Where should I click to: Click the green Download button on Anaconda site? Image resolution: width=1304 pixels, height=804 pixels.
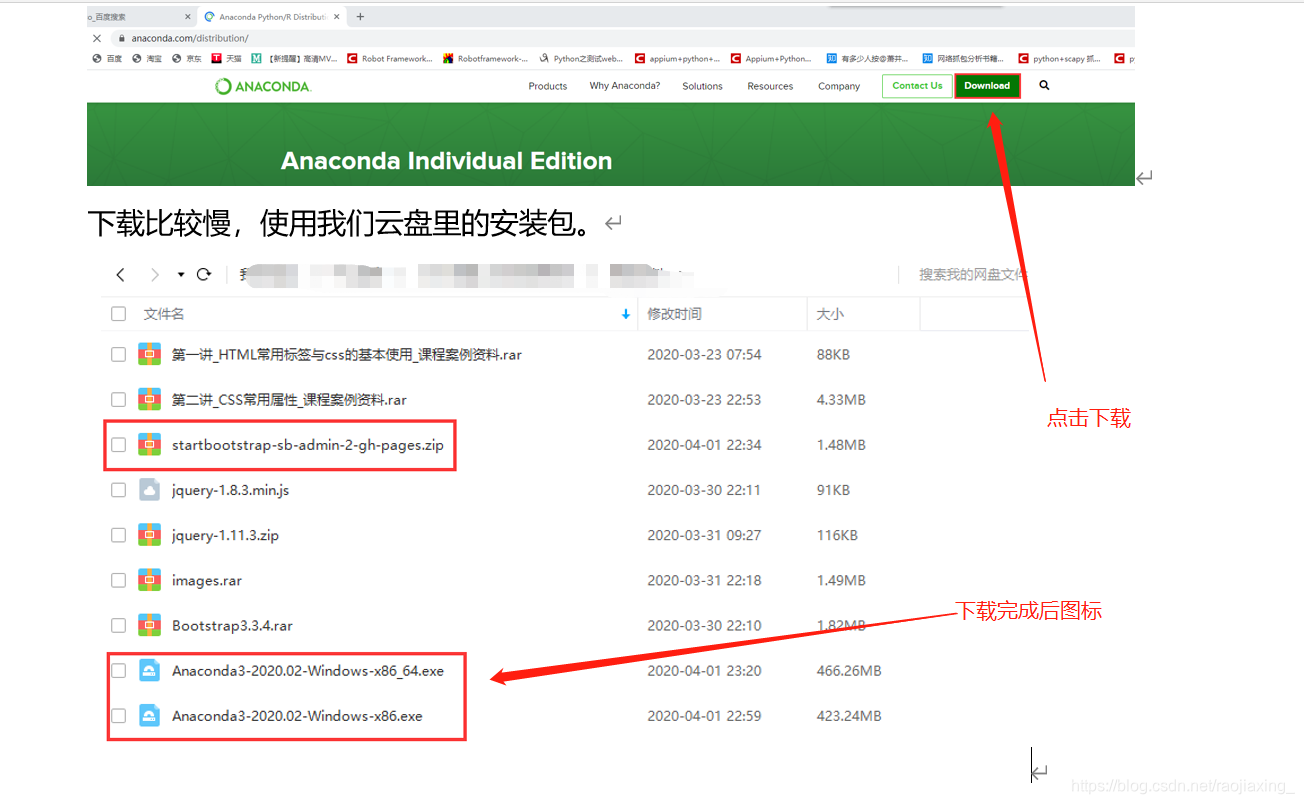[987, 86]
